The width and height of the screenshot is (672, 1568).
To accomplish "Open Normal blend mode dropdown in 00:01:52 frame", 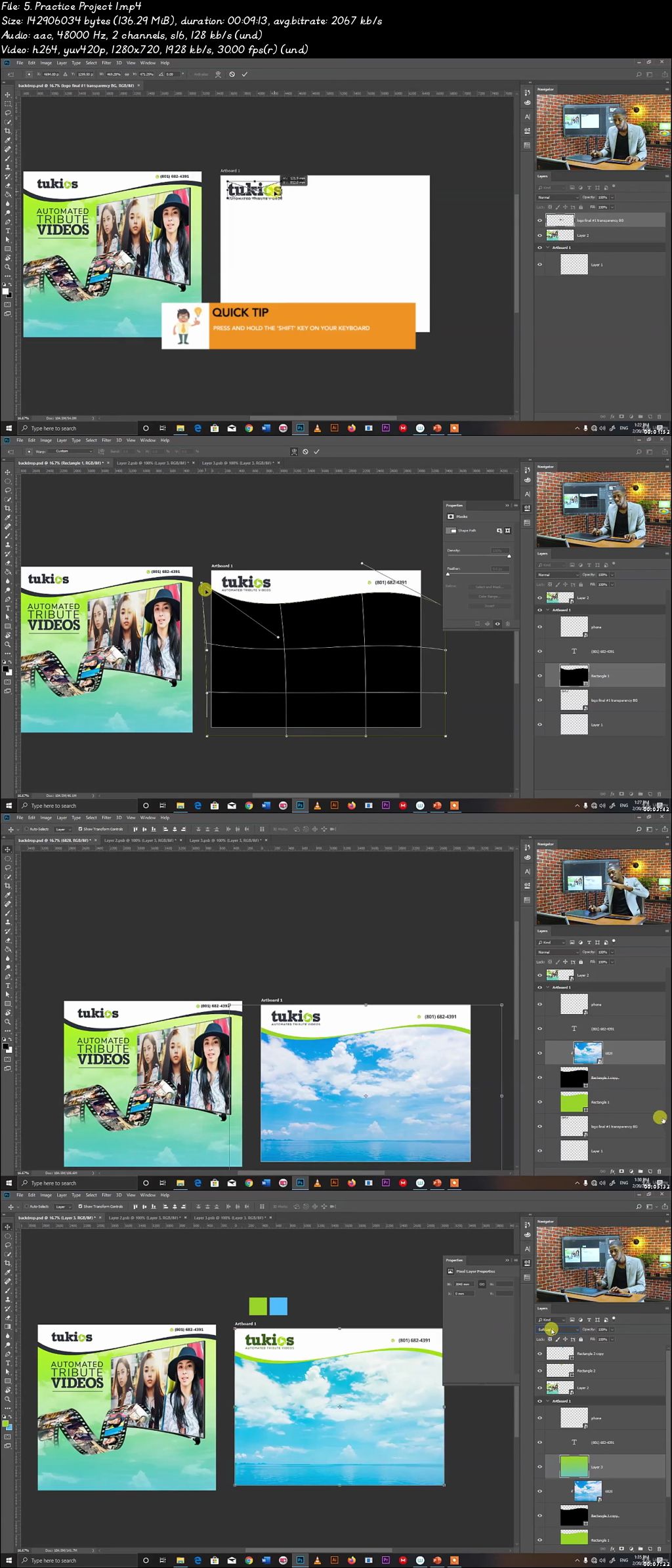I will pyautogui.click(x=558, y=198).
